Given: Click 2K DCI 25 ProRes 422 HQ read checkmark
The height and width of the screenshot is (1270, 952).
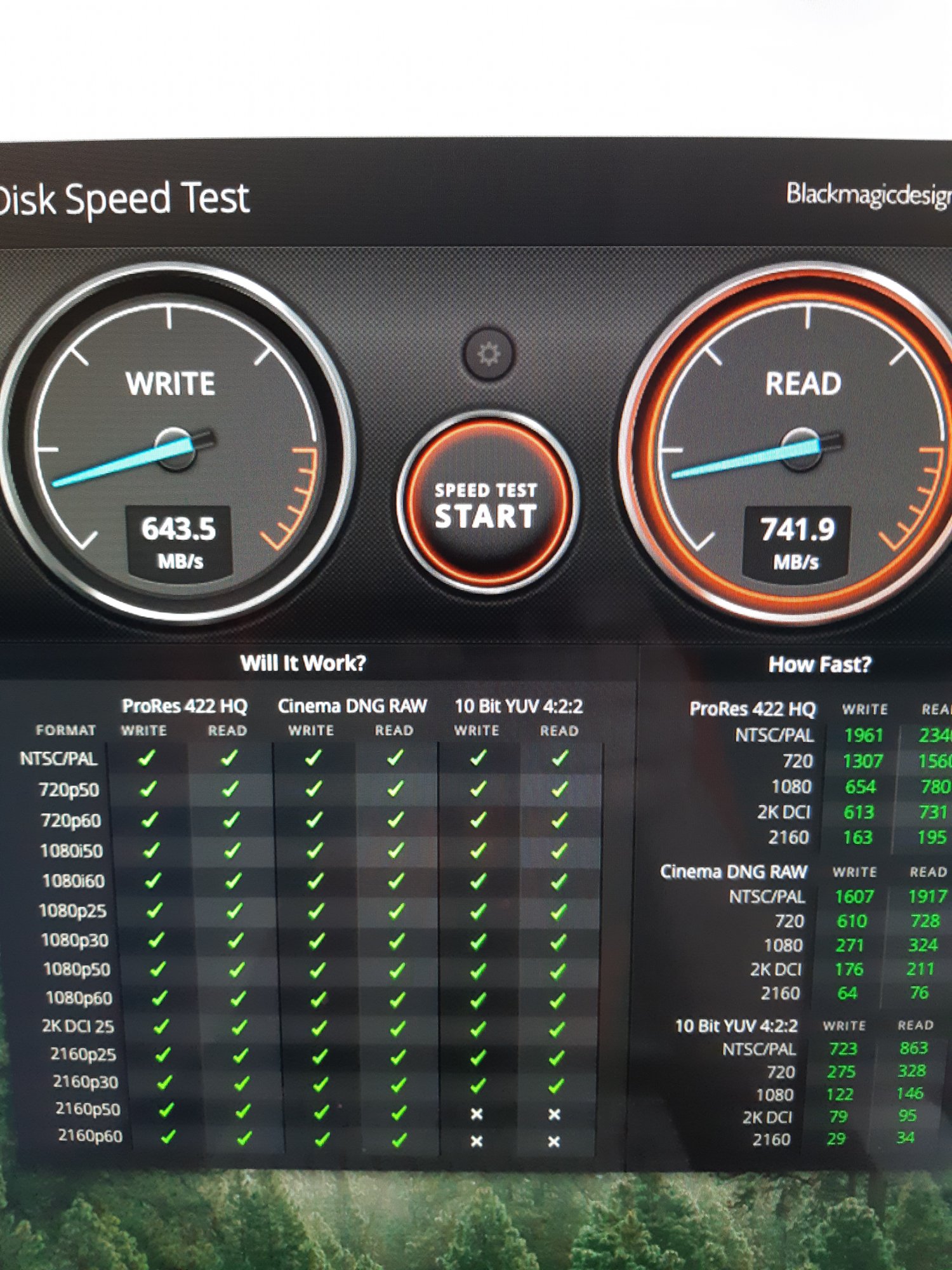Looking at the screenshot, I should point(239,1027).
